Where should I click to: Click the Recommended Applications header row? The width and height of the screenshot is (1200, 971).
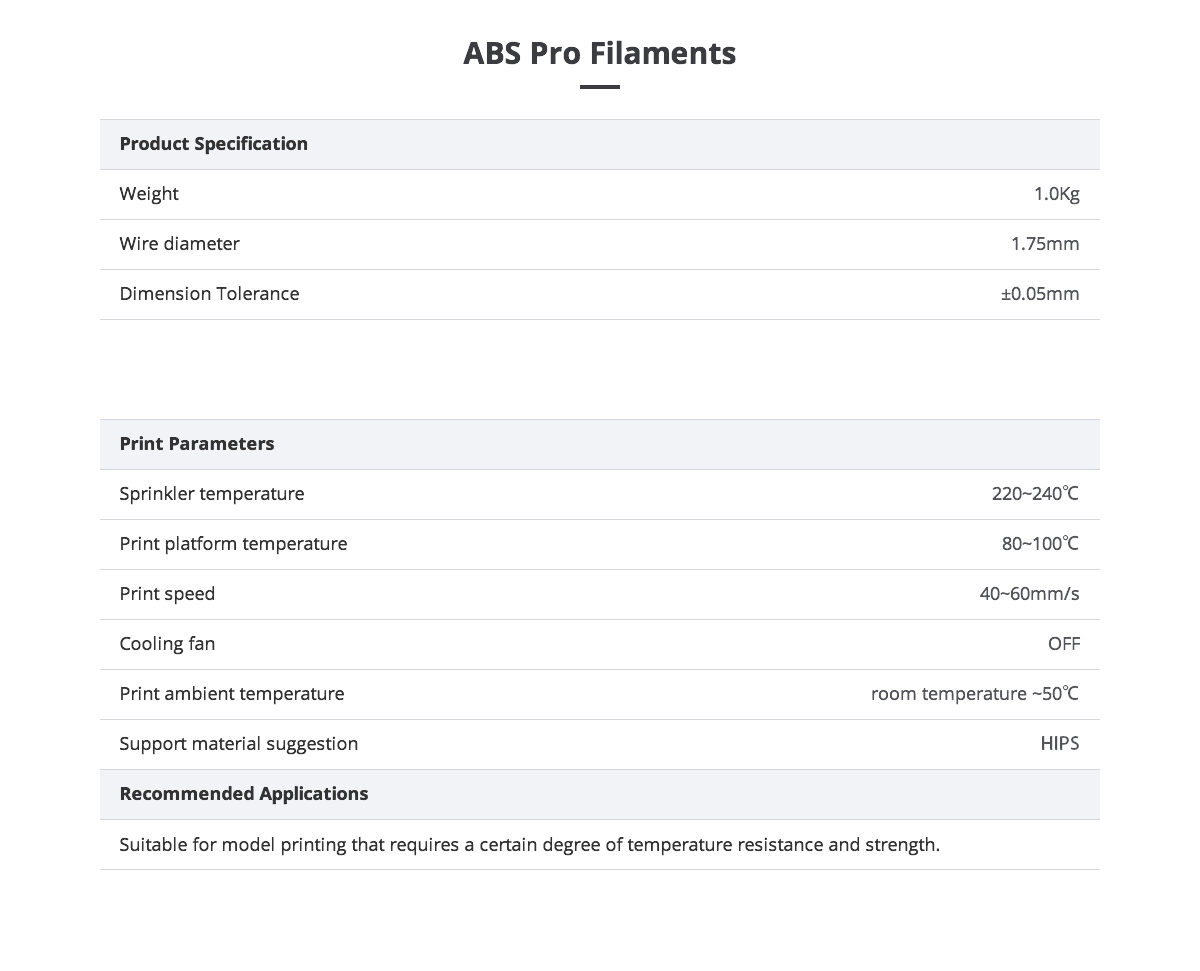(600, 794)
